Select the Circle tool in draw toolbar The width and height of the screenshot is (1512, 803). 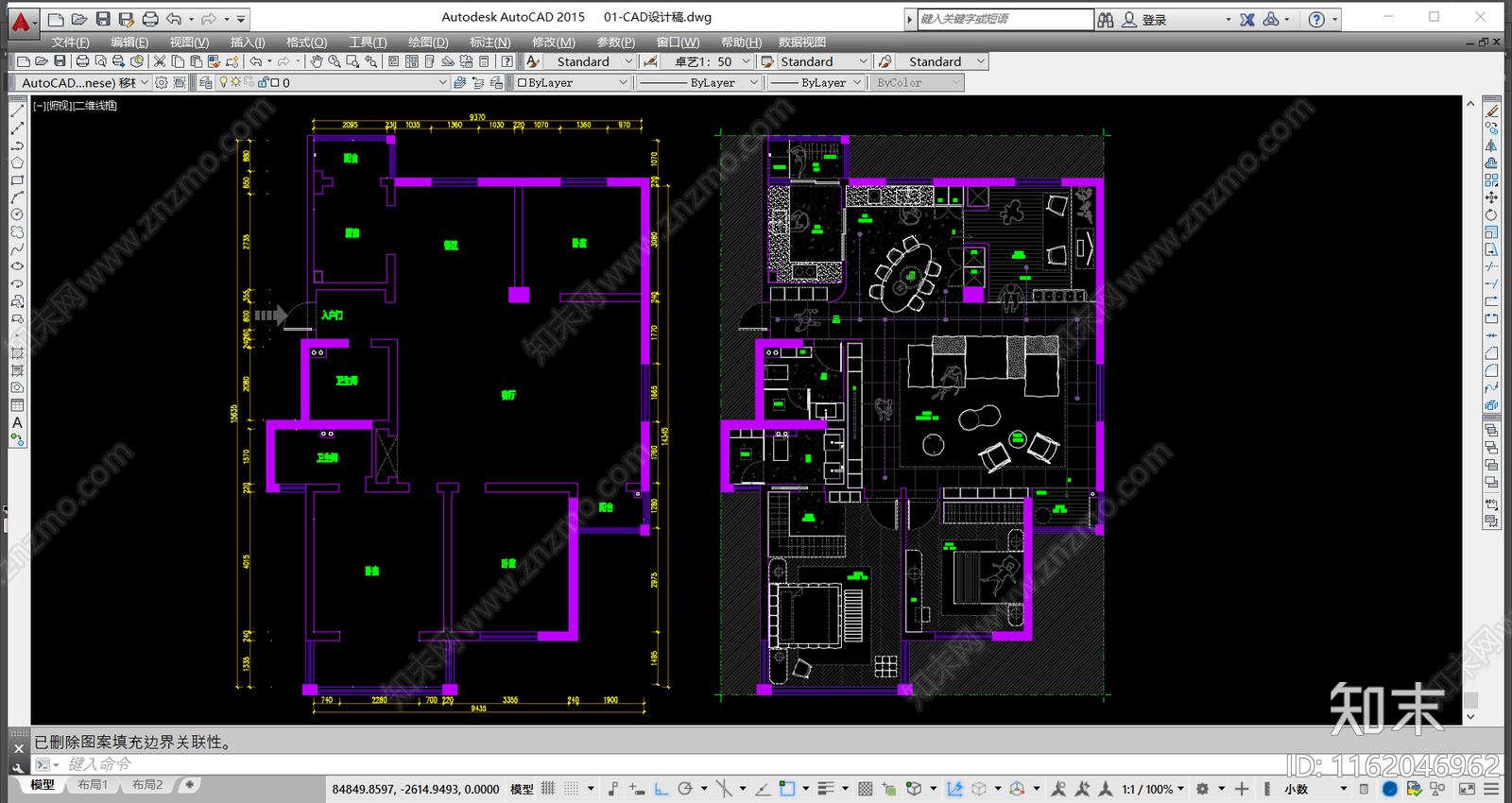pos(17,214)
